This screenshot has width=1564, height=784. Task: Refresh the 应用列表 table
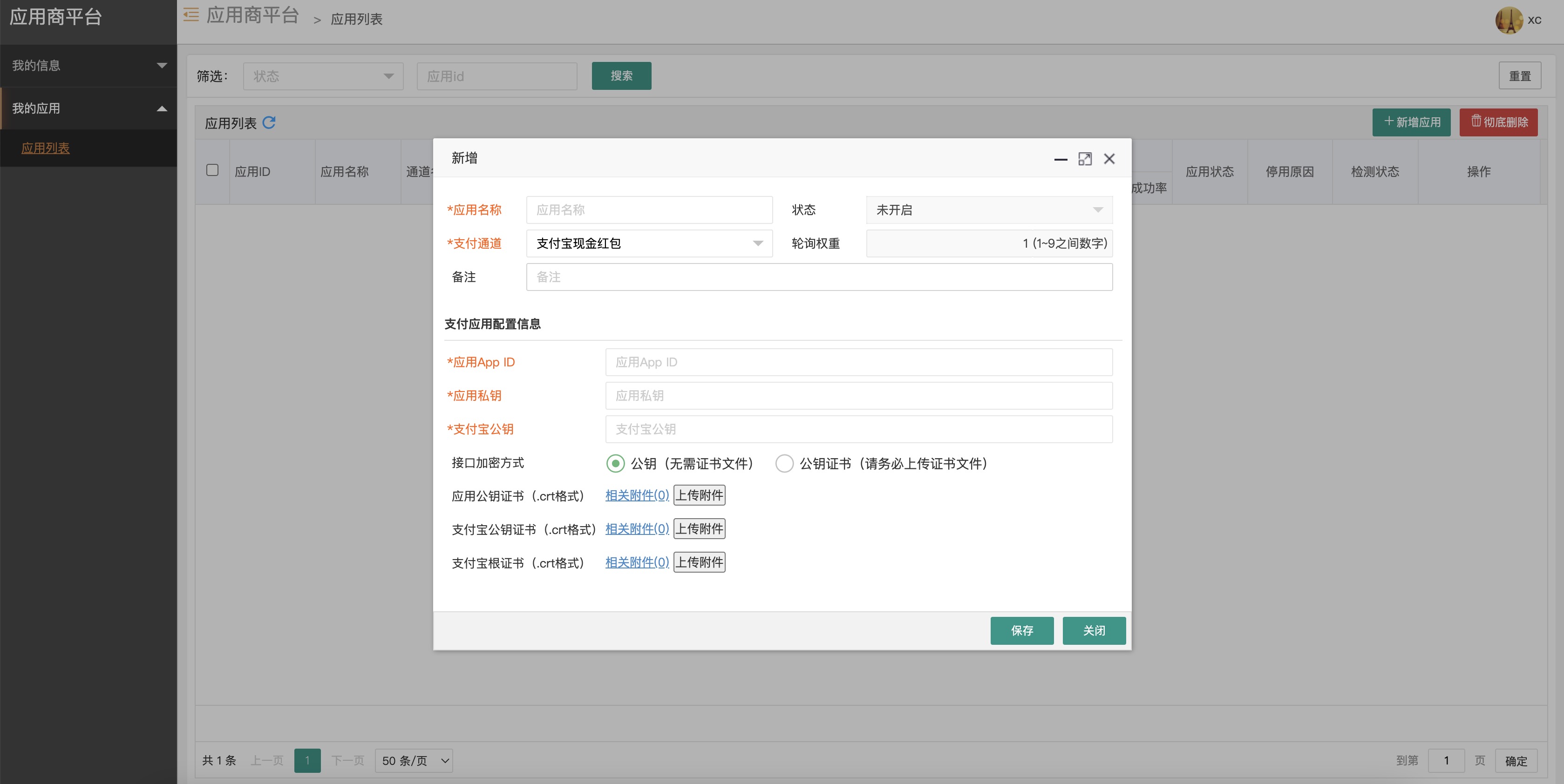[269, 122]
